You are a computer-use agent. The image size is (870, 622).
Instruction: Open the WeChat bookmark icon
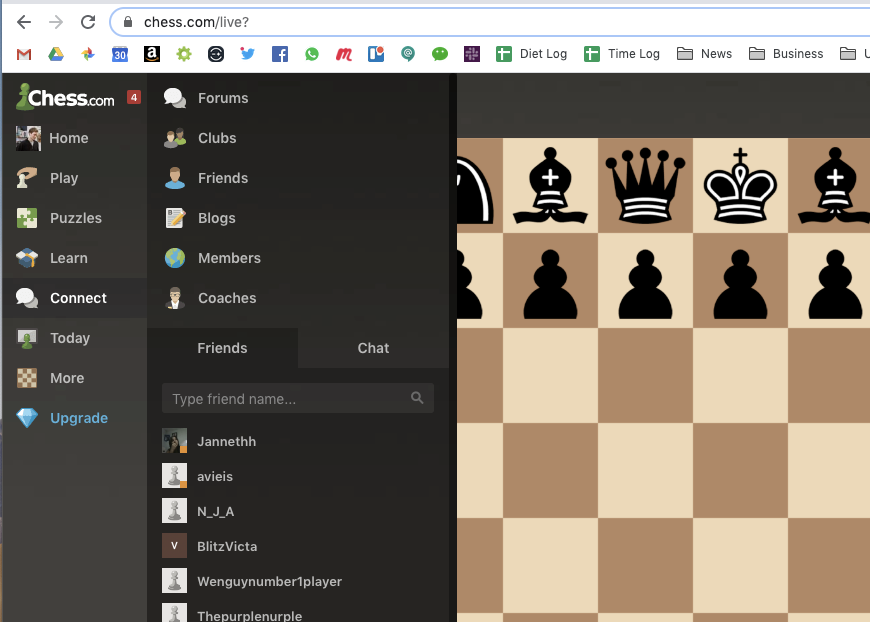click(x=440, y=54)
